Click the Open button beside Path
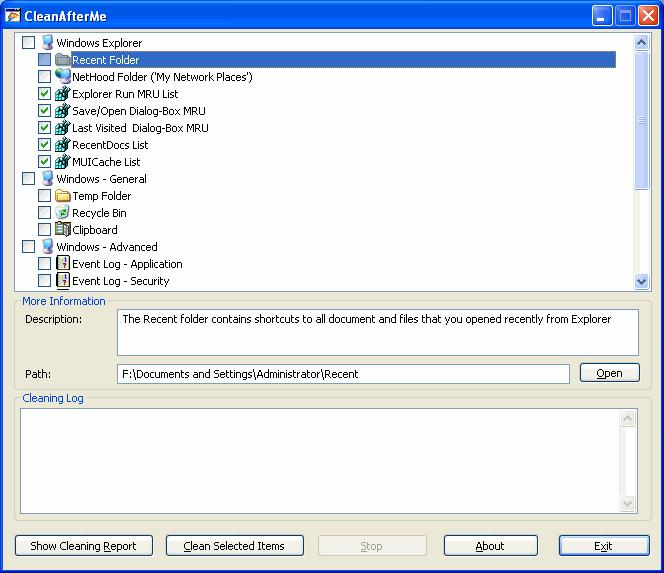Screen dimensions: 664x573 [x=609, y=373]
